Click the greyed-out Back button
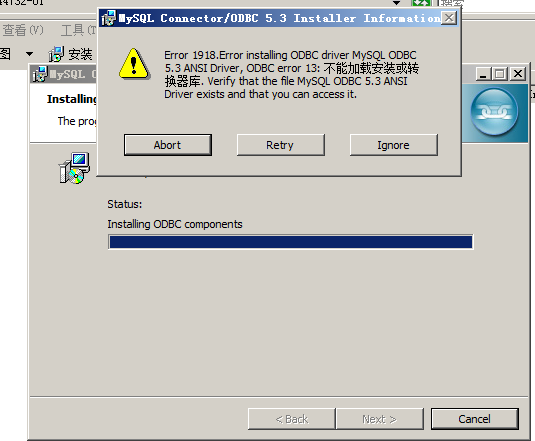The image size is (535, 441). pyautogui.click(x=292, y=419)
